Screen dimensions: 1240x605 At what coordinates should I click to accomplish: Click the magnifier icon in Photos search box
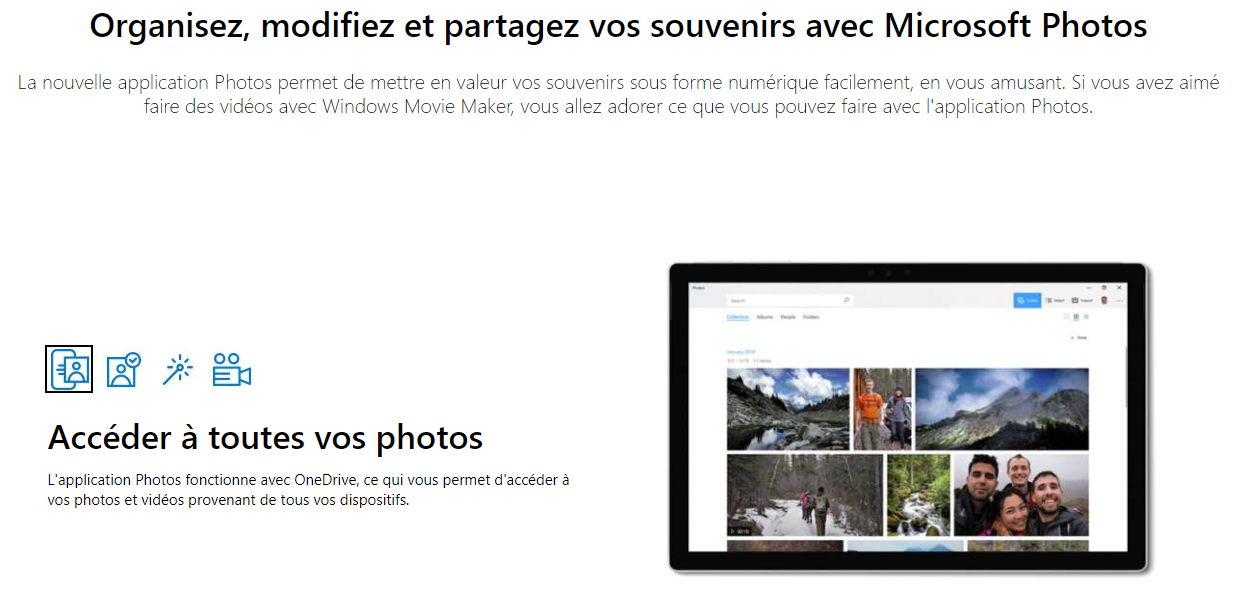pyautogui.click(x=846, y=300)
